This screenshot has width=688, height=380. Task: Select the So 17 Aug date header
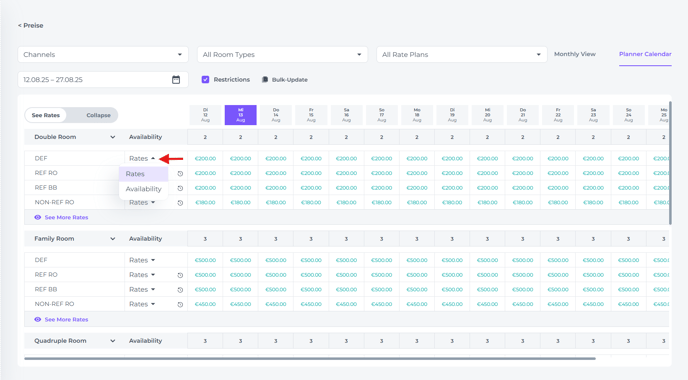[382, 115]
